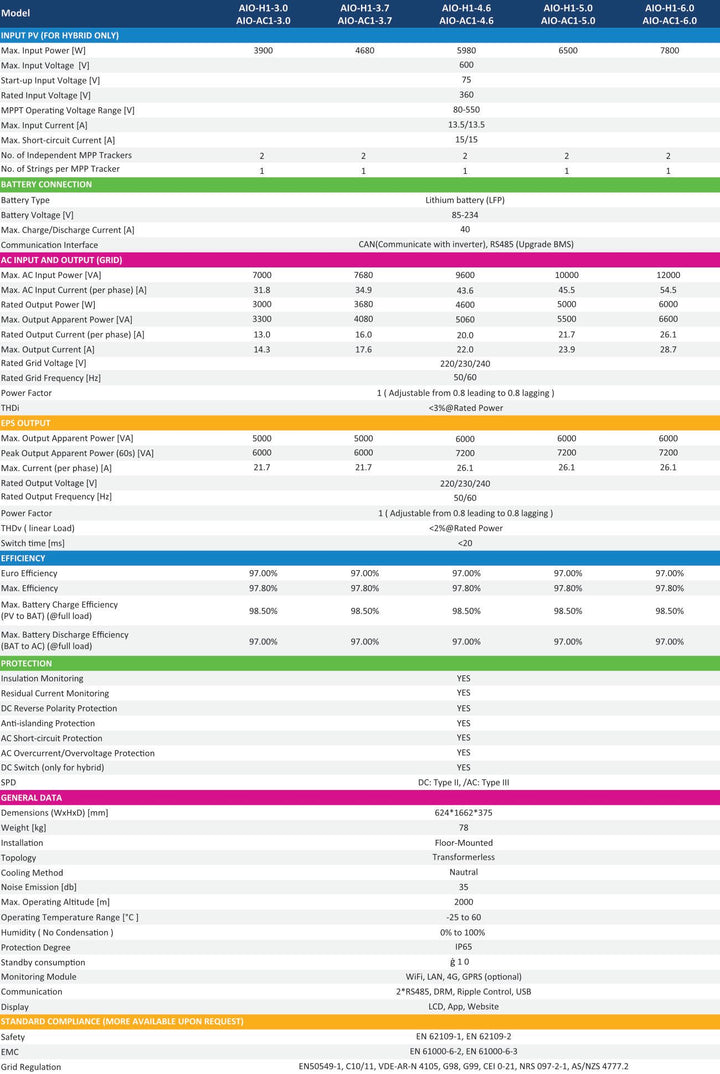Select the Dimensions value 624*1662*375

click(463, 813)
